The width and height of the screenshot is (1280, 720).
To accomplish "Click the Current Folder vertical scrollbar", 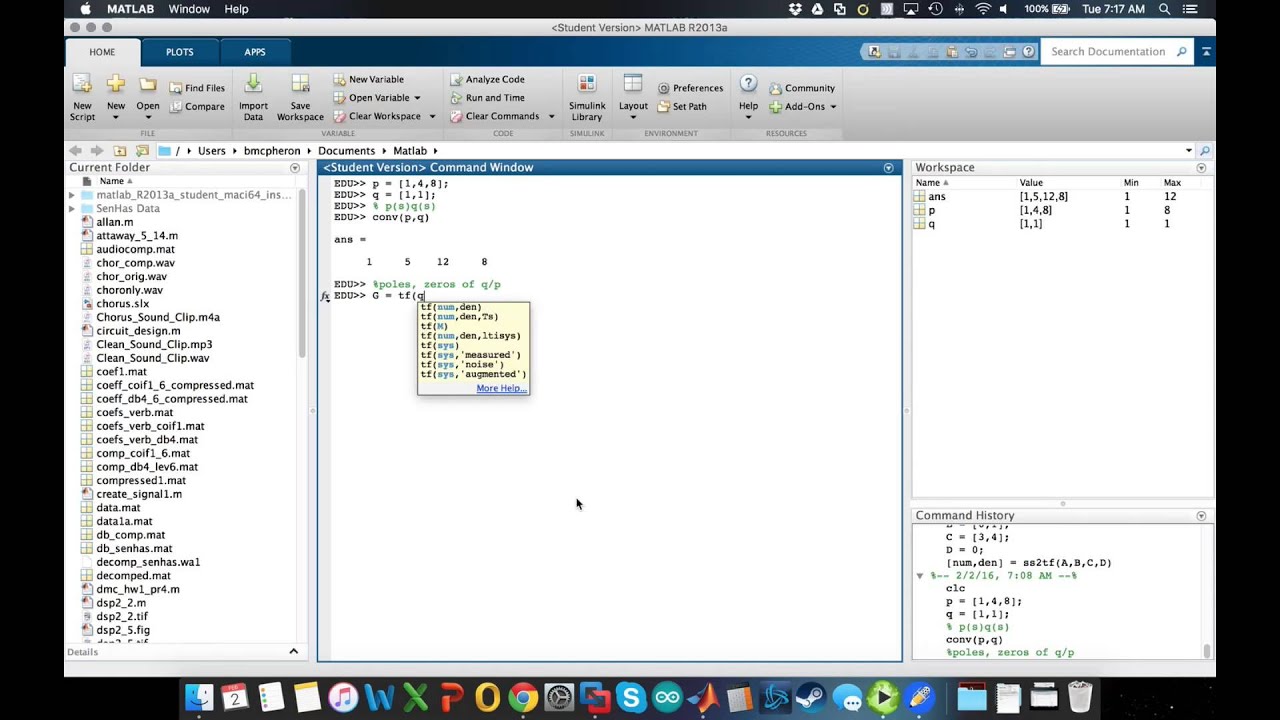I will [x=302, y=271].
